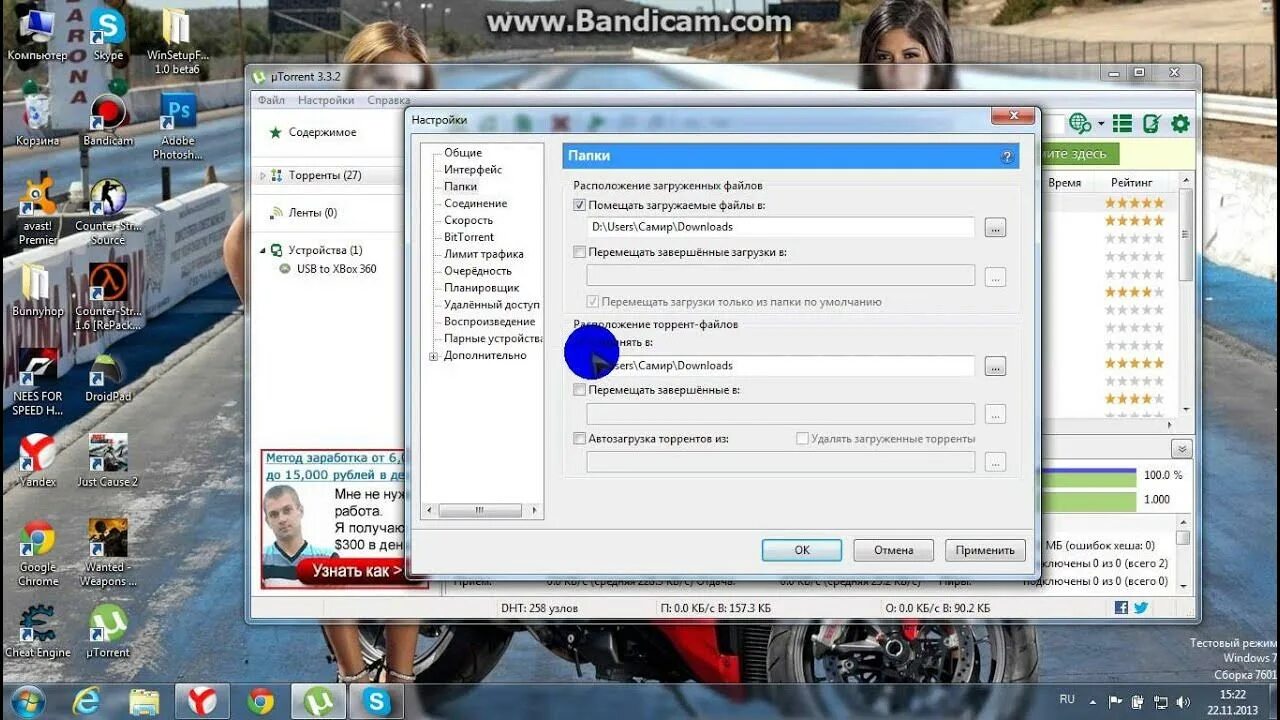
Task: Click µTorrent taskbar button
Action: (x=318, y=701)
